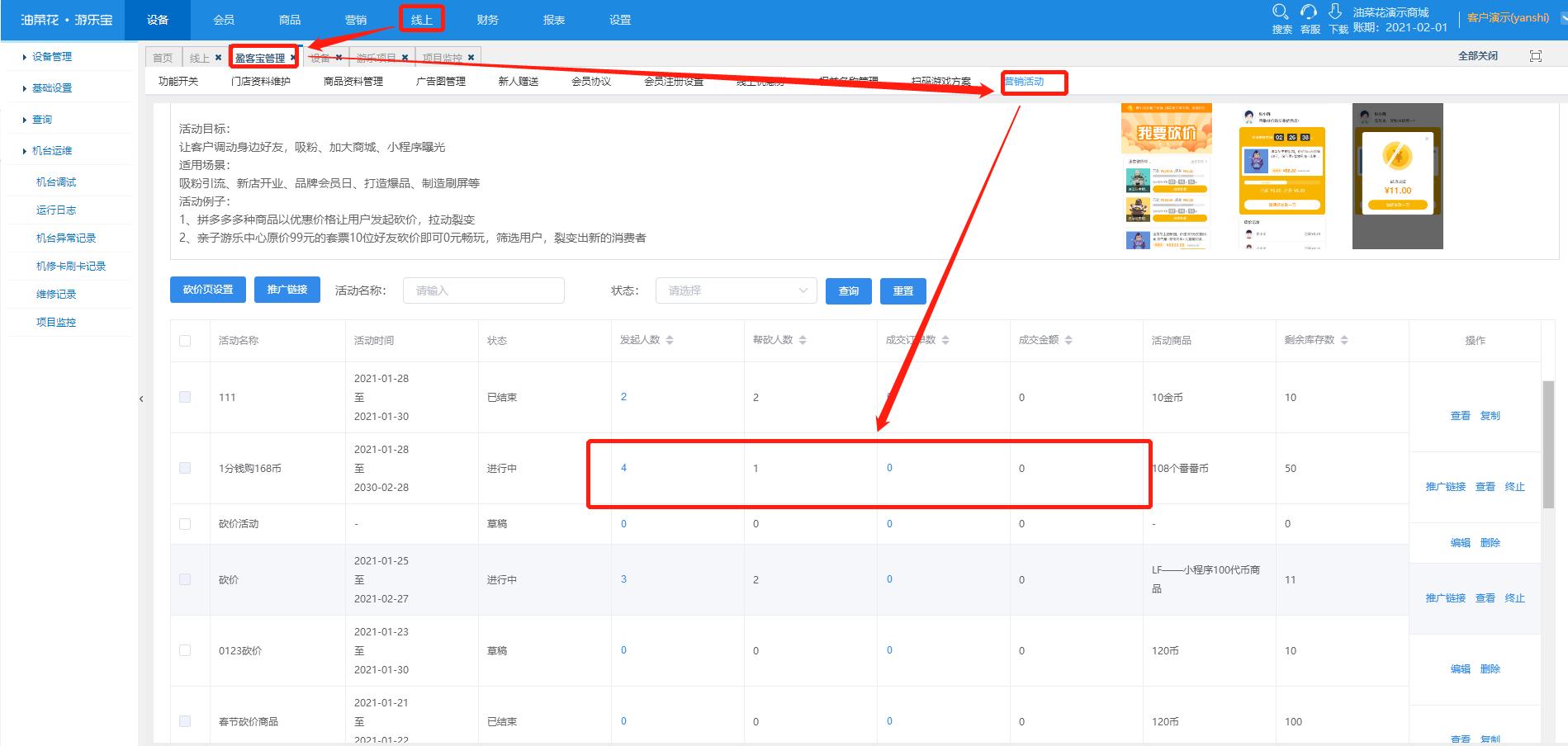Click the 下载 download arrow icon
The height and width of the screenshot is (746, 1568).
(1335, 12)
